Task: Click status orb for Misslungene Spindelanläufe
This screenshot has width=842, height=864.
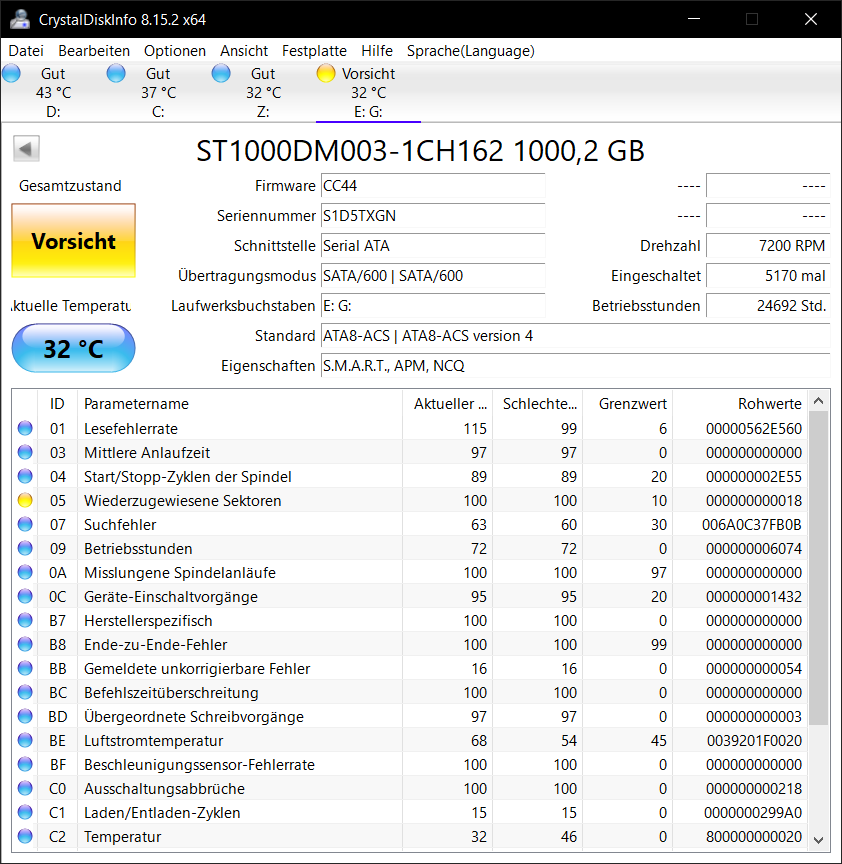Action: click(25, 573)
